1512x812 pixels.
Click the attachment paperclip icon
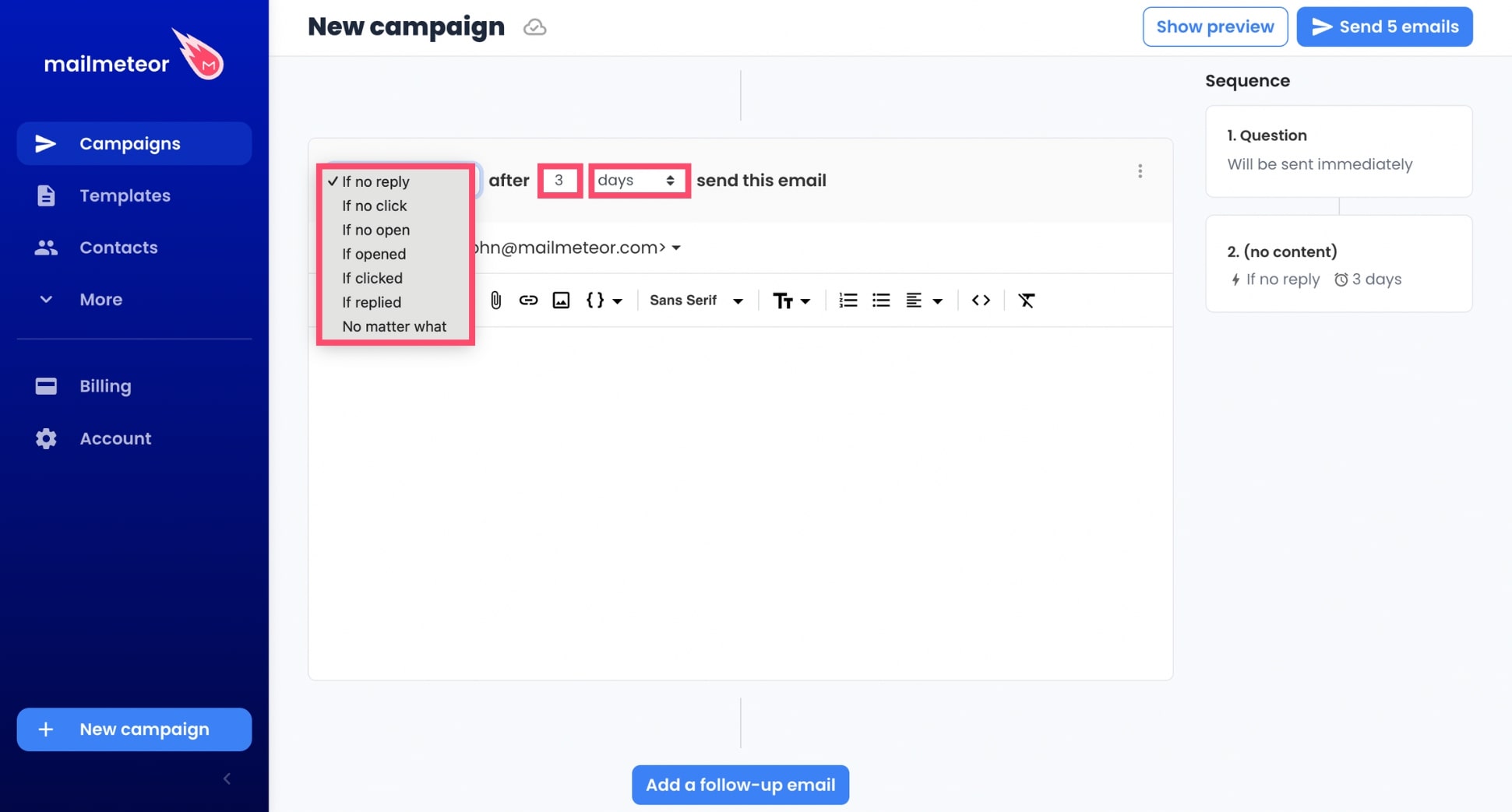coord(495,301)
